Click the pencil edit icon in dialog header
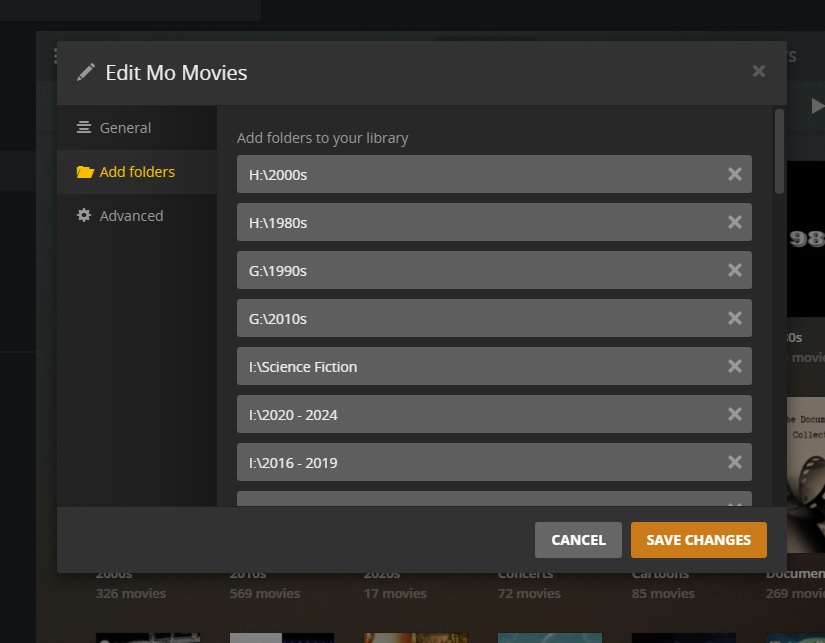The width and height of the screenshot is (825, 643). pos(86,72)
